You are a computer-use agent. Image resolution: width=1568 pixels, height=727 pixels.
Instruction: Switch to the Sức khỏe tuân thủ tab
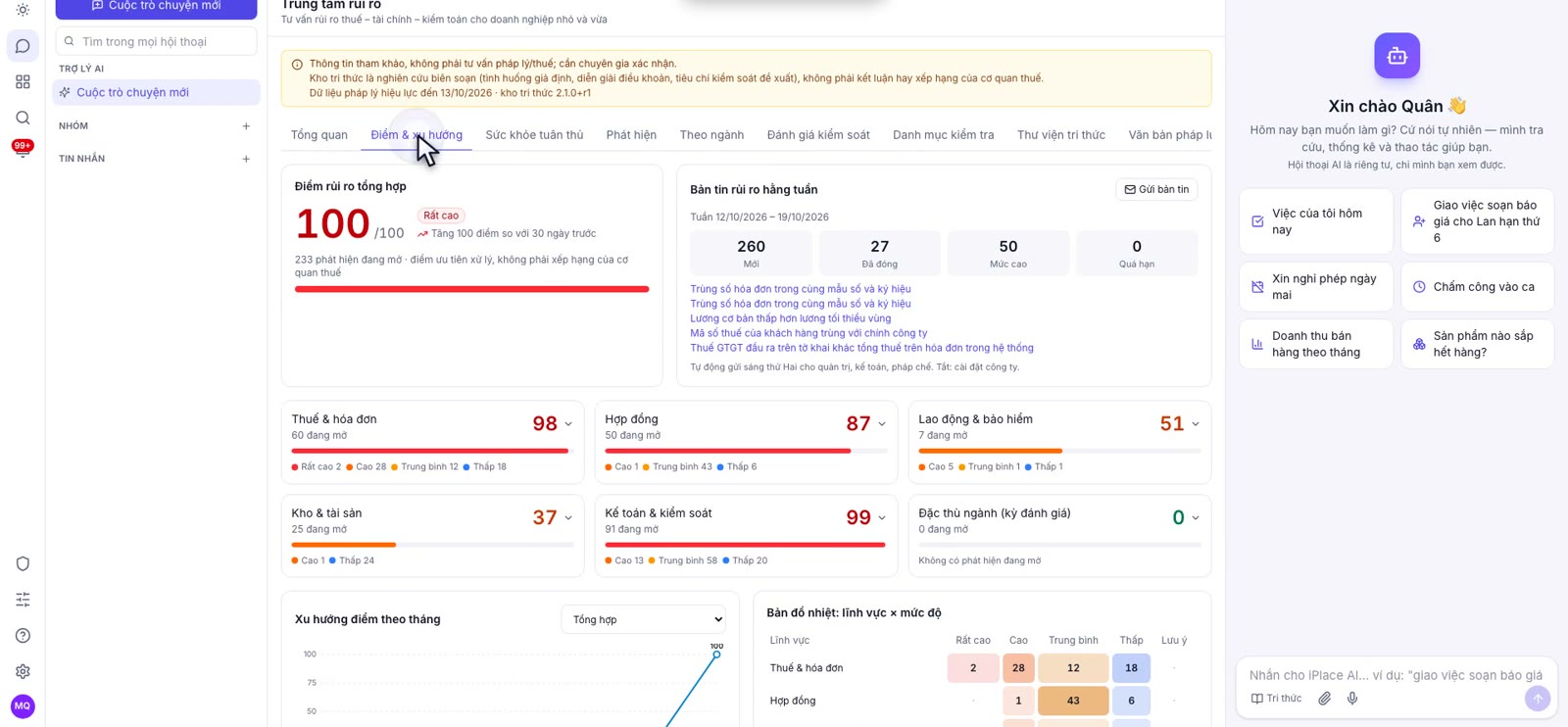[534, 135]
